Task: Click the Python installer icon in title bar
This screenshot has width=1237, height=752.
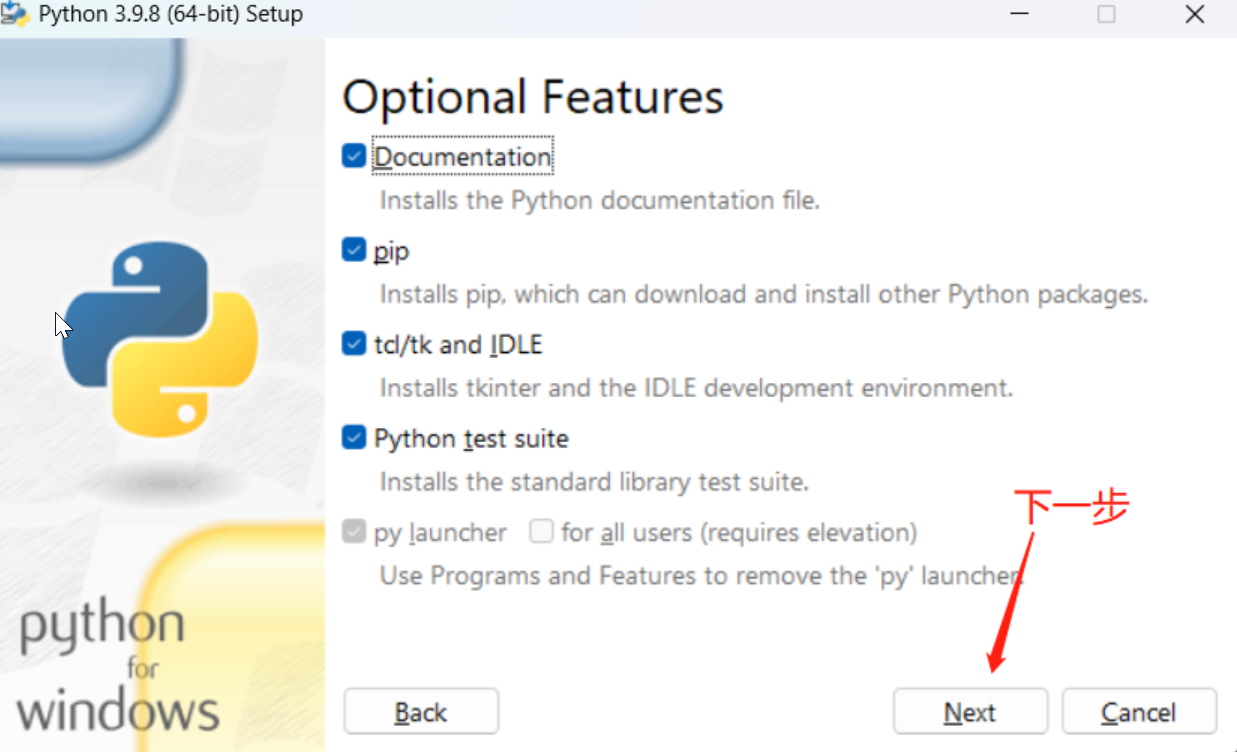Action: pyautogui.click(x=14, y=14)
